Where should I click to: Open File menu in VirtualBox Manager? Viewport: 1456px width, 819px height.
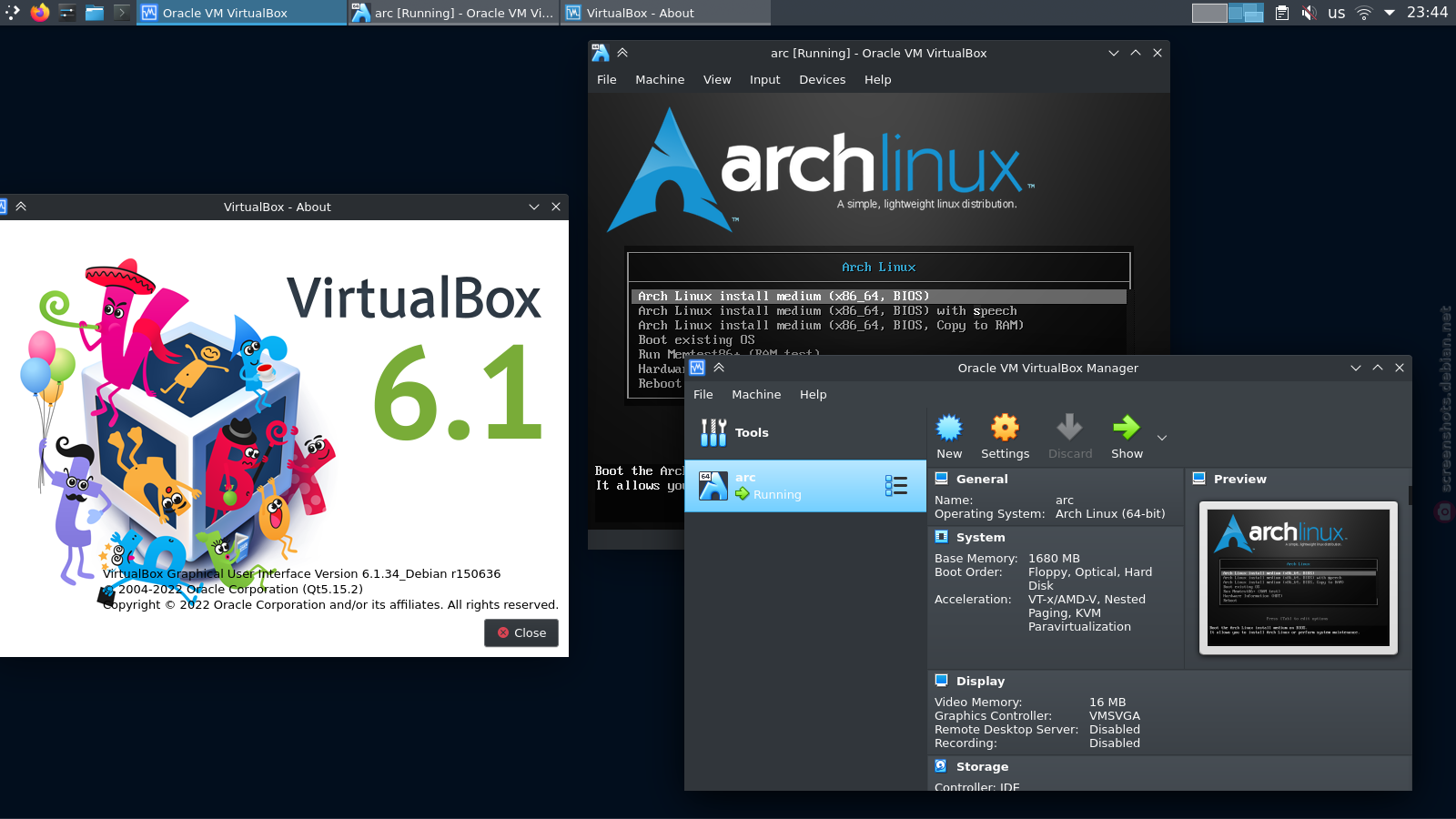(703, 395)
